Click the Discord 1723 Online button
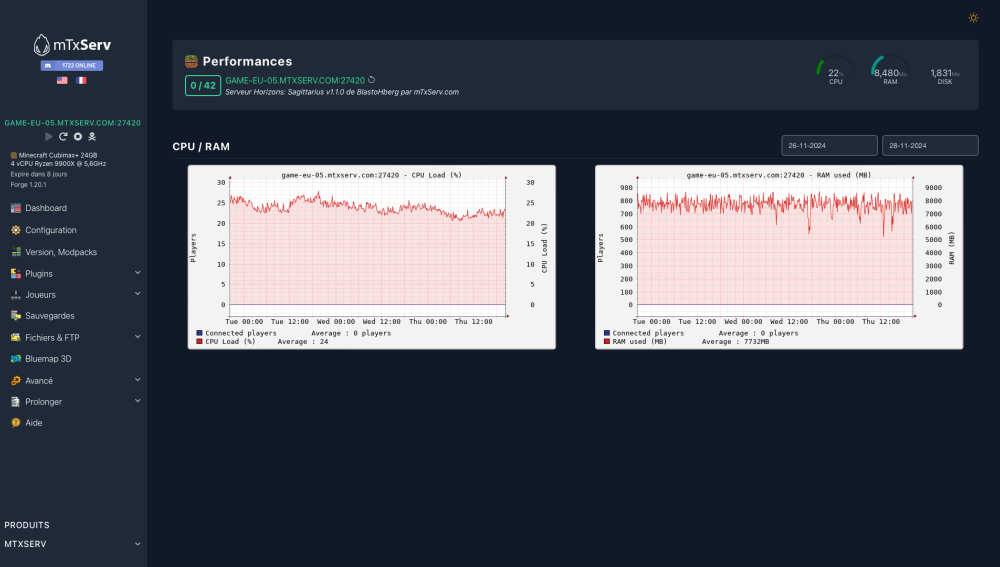 click(72, 65)
